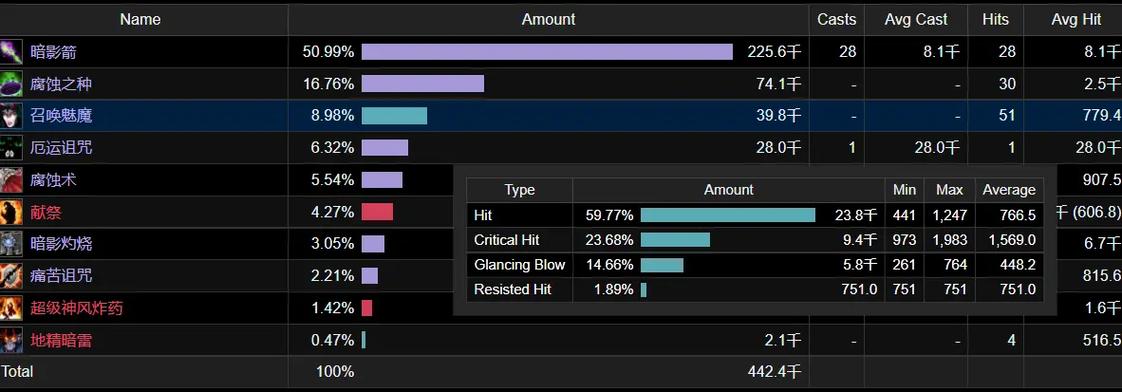Open the 暗影灼烧 ability link
The height and width of the screenshot is (392, 1122).
click(62, 244)
